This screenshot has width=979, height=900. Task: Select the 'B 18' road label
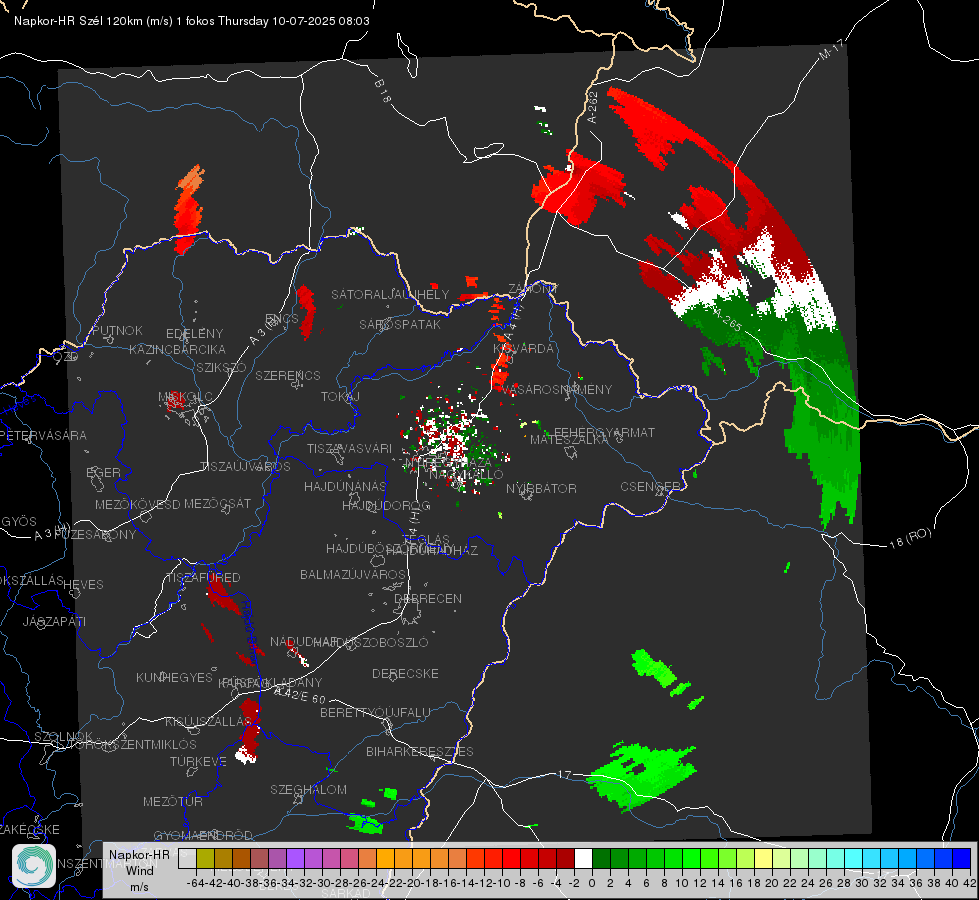[x=383, y=91]
